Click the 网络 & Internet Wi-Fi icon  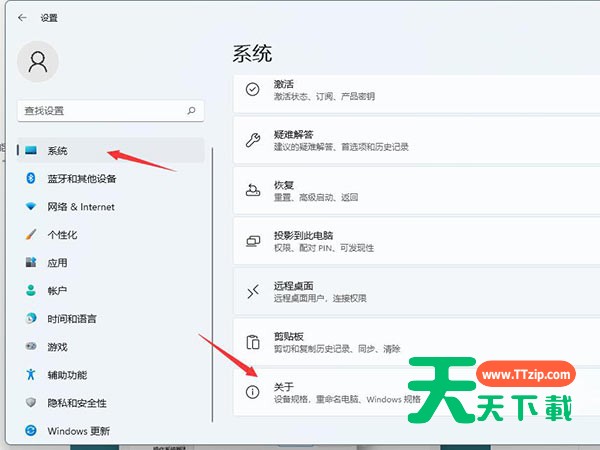[30, 206]
